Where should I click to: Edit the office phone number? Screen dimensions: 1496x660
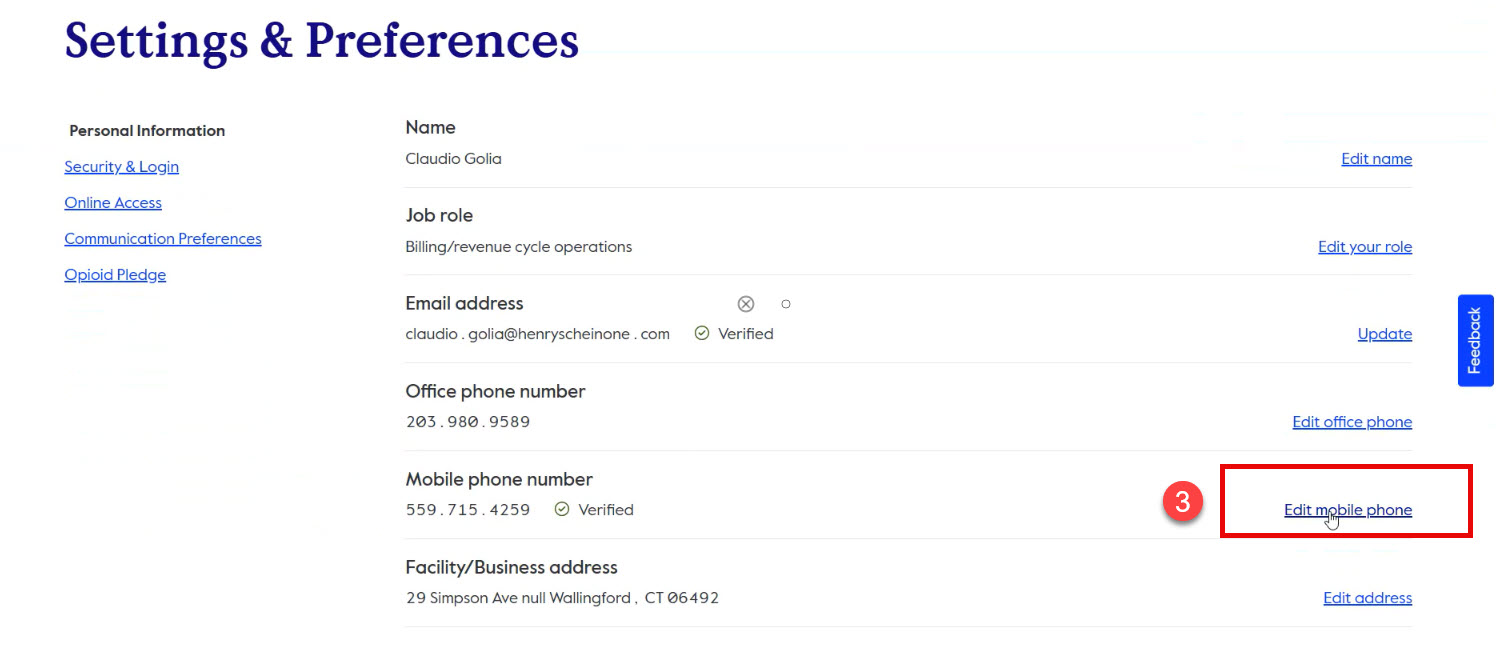[1352, 421]
